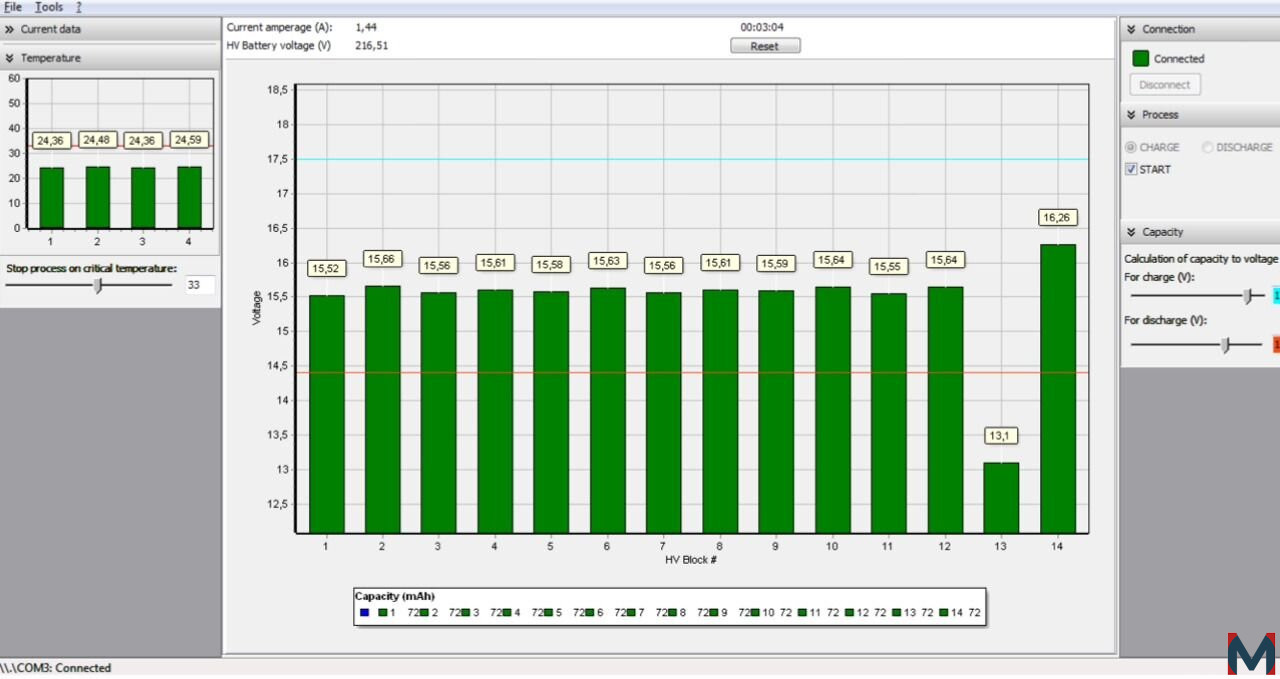Click the legend swatch for block 8
Viewport: 1280px width, 679px height.
(x=673, y=612)
